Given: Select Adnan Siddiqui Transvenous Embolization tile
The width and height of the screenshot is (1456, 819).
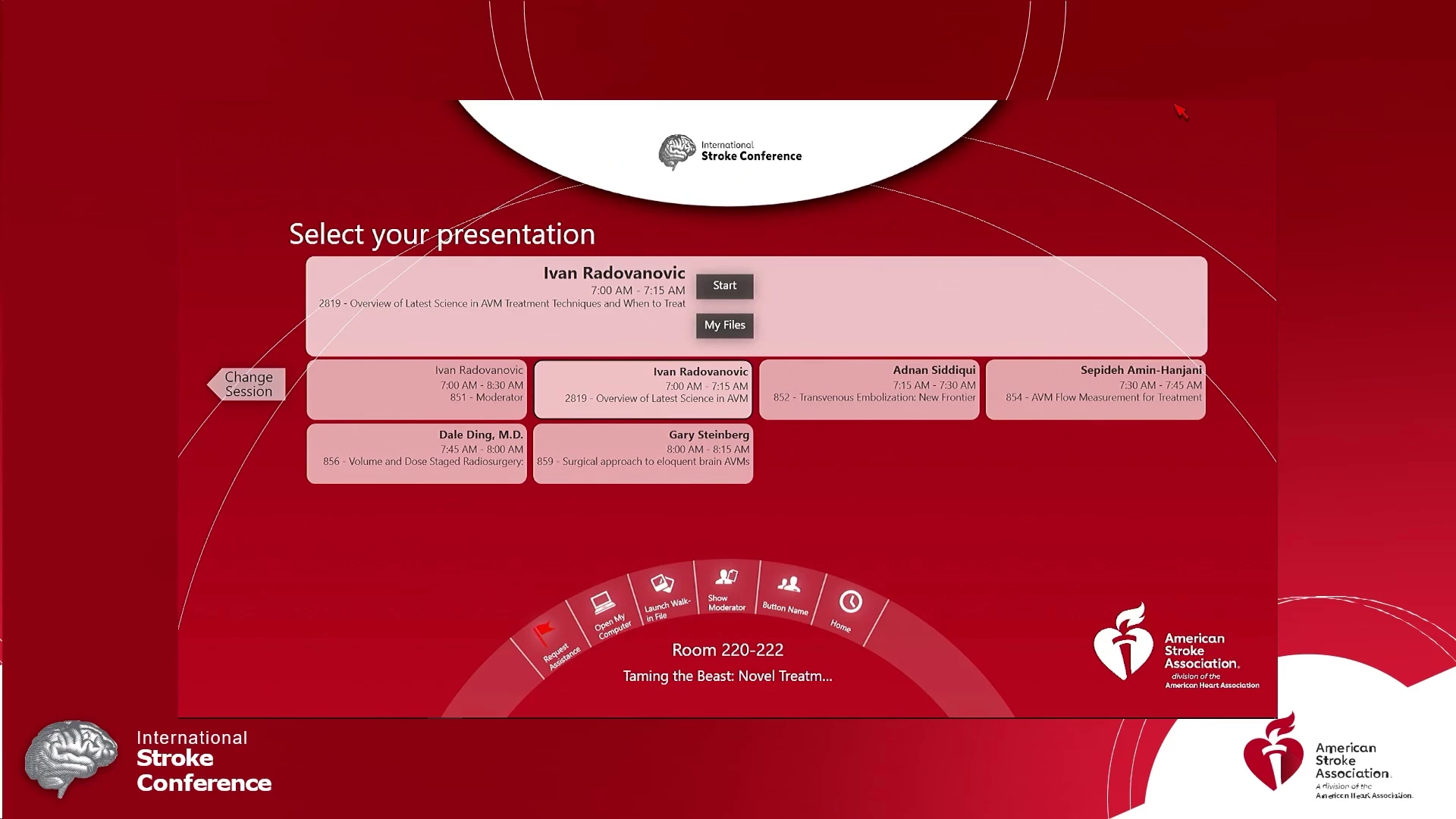Looking at the screenshot, I should [869, 389].
